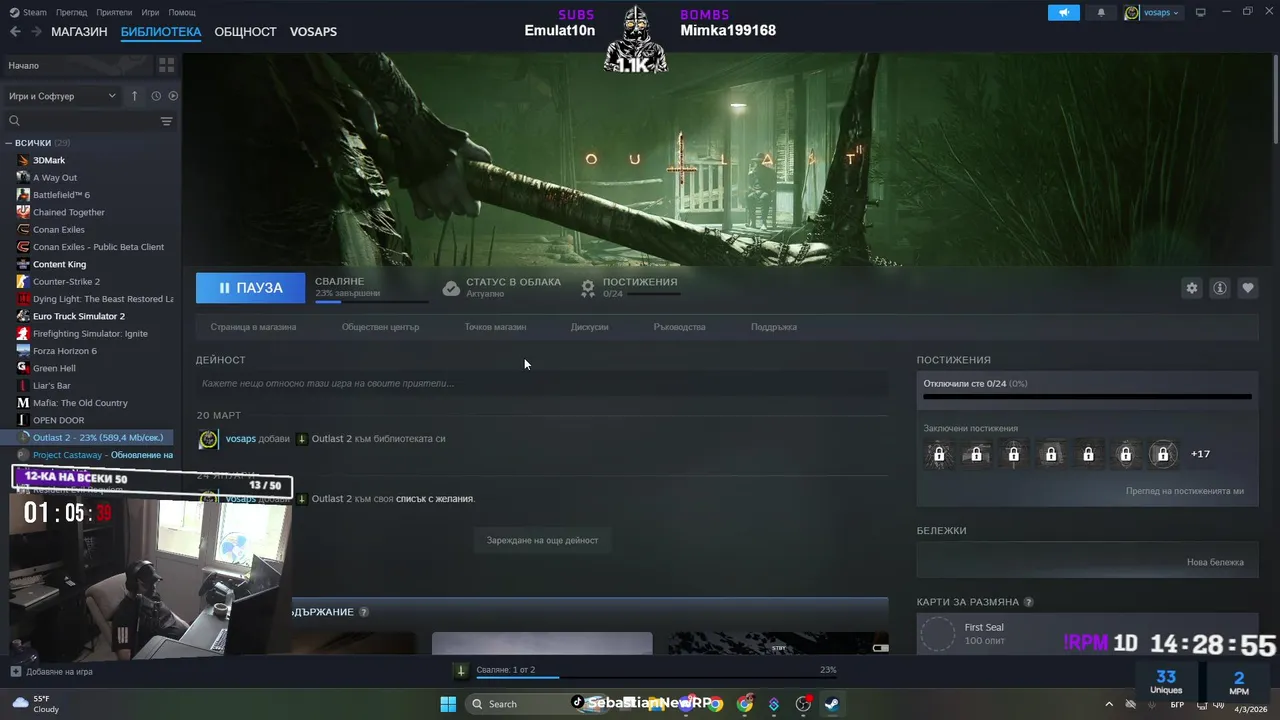Click the activity comment input field

[x=542, y=383]
